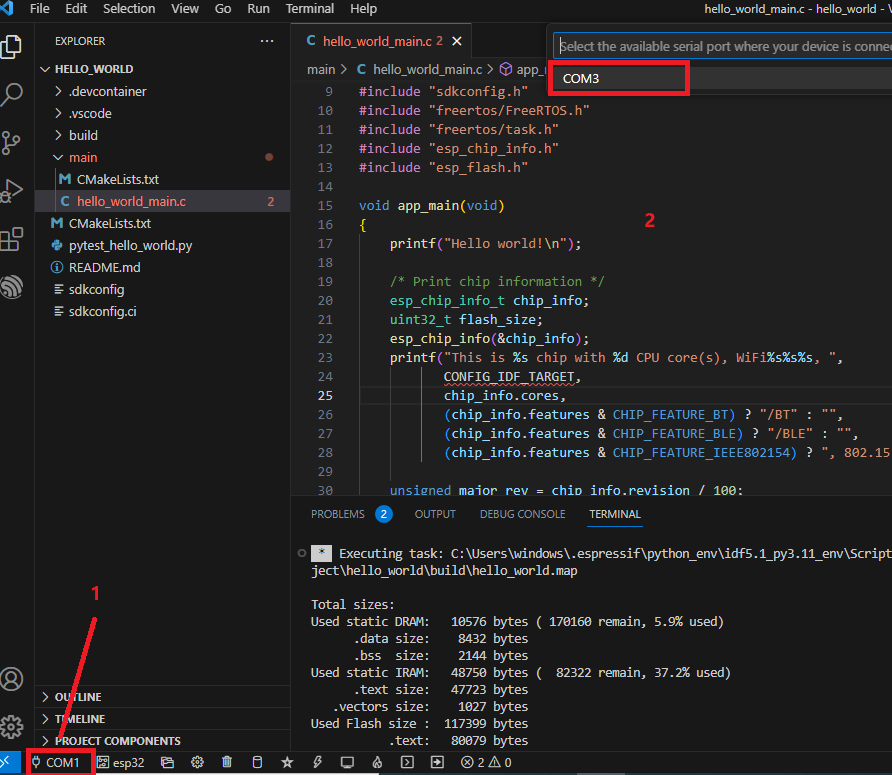The height and width of the screenshot is (775, 892).
Task: Open SDK Configuration Editor gear in status bar
Action: (x=197, y=762)
